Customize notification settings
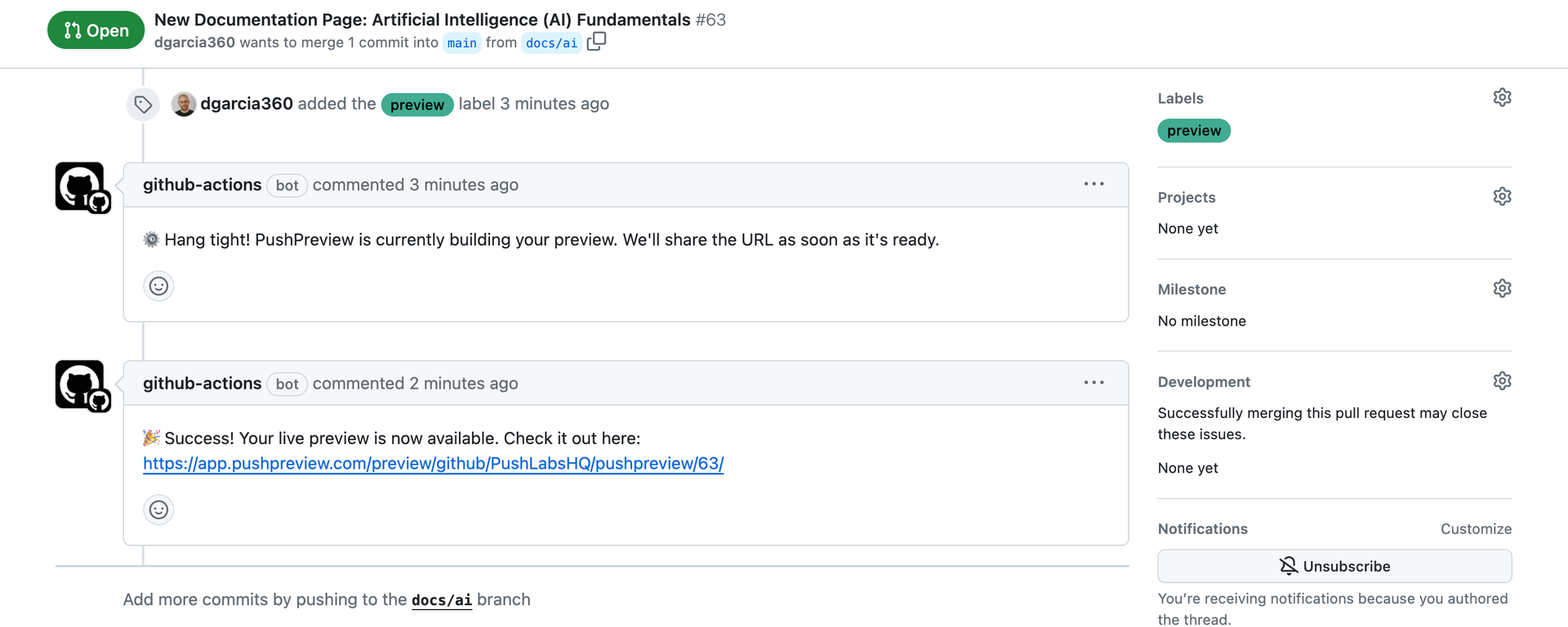This screenshot has height=627, width=1568. coord(1476,529)
